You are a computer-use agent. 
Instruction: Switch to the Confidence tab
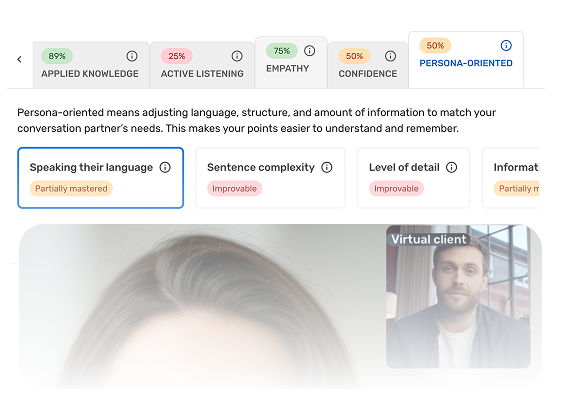point(368,65)
